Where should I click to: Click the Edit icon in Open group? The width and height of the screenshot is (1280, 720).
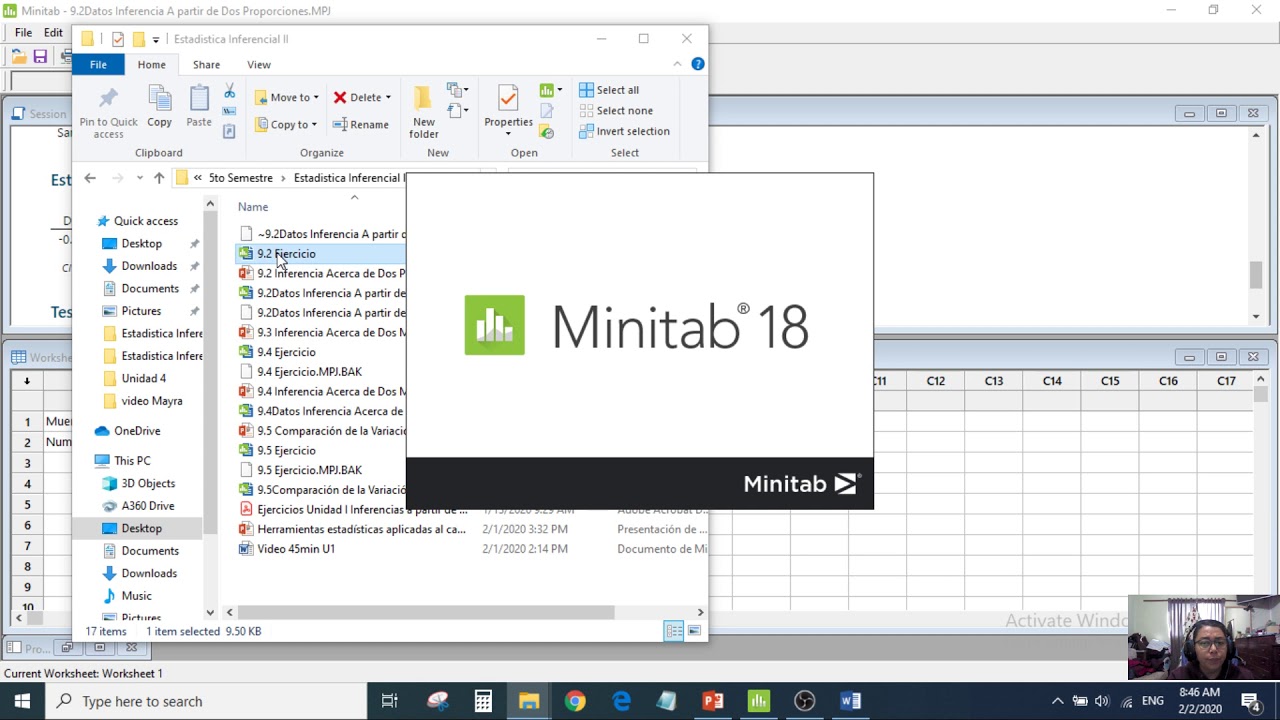(547, 111)
